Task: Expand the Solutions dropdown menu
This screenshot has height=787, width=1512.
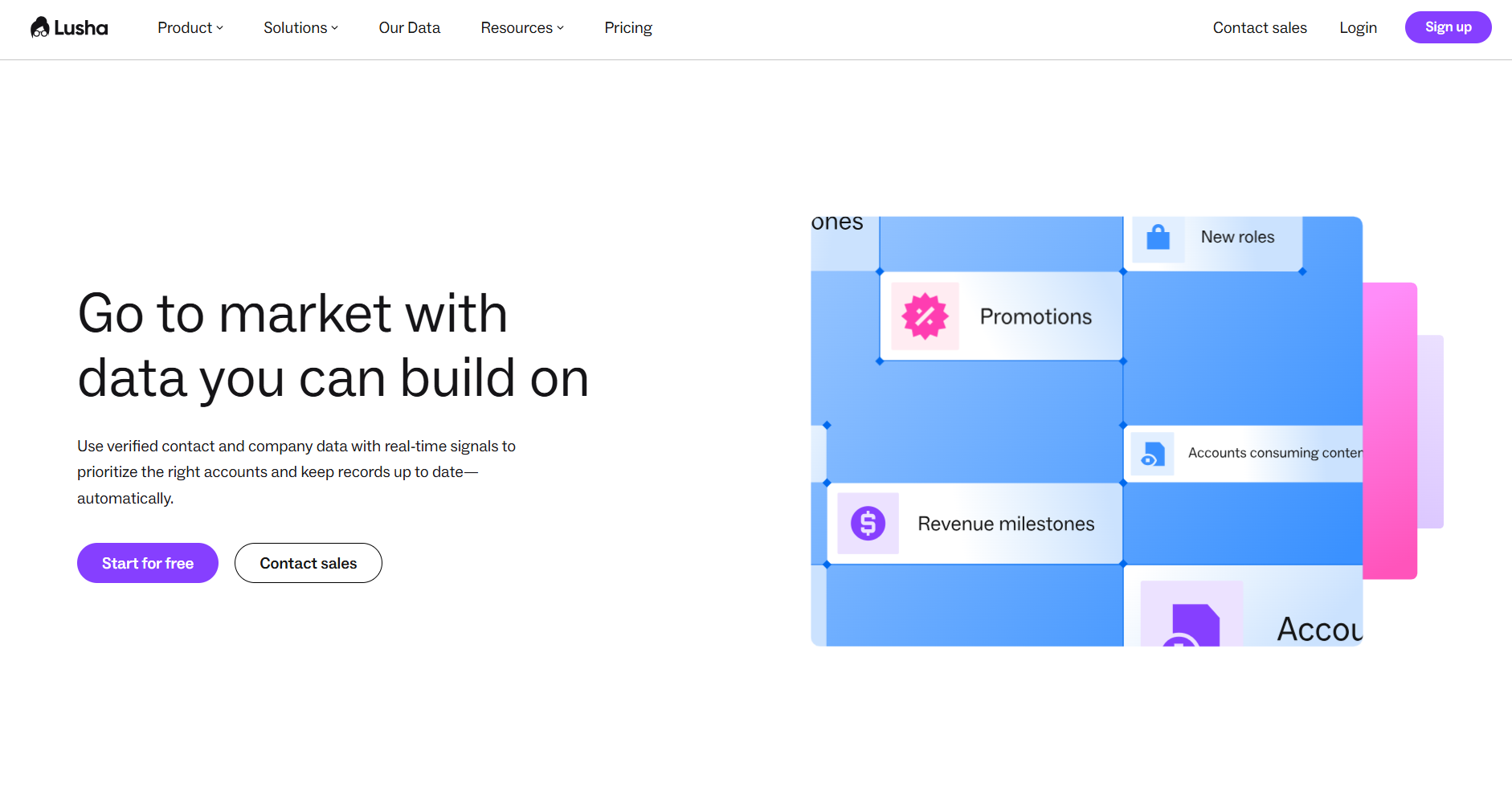Action: coord(300,28)
